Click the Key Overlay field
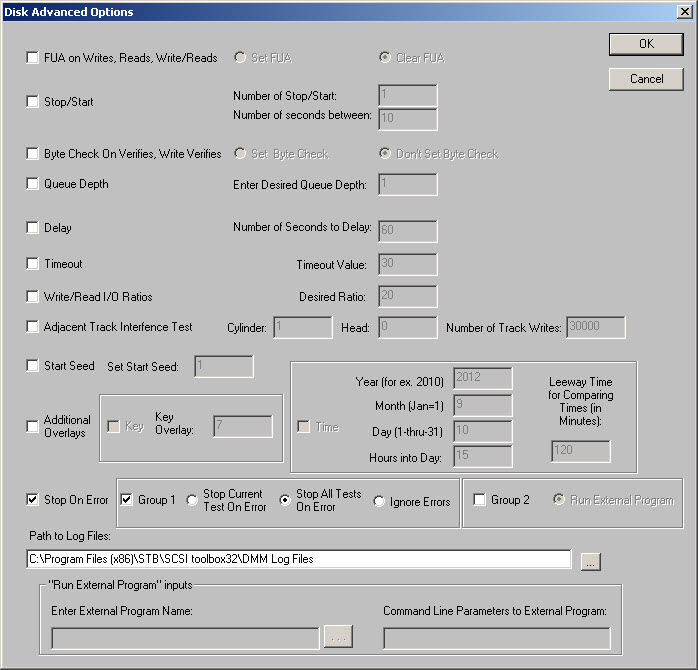This screenshot has height=670, width=698. 243,426
